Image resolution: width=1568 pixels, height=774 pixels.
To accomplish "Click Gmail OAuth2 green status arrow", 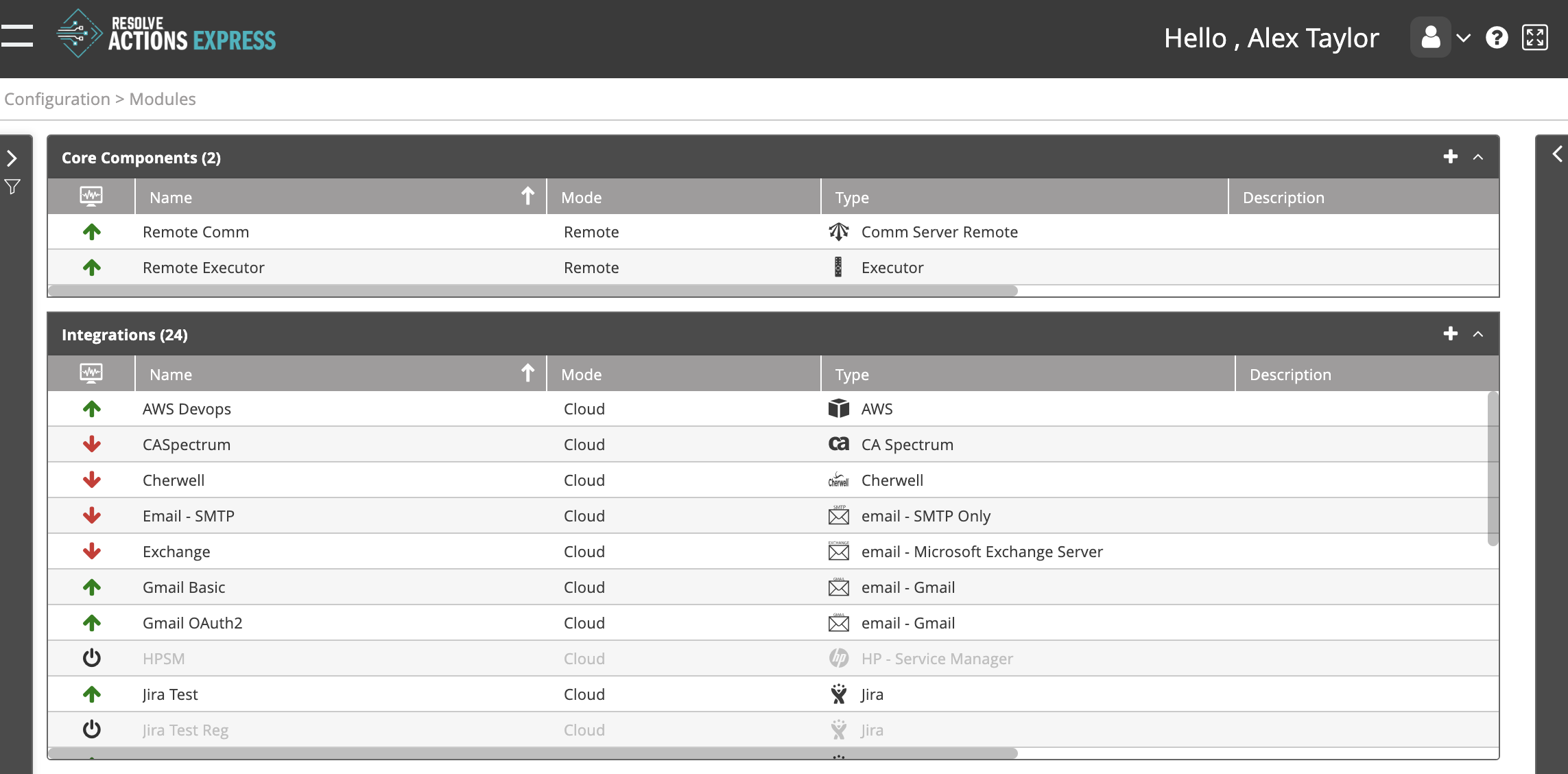I will point(92,623).
